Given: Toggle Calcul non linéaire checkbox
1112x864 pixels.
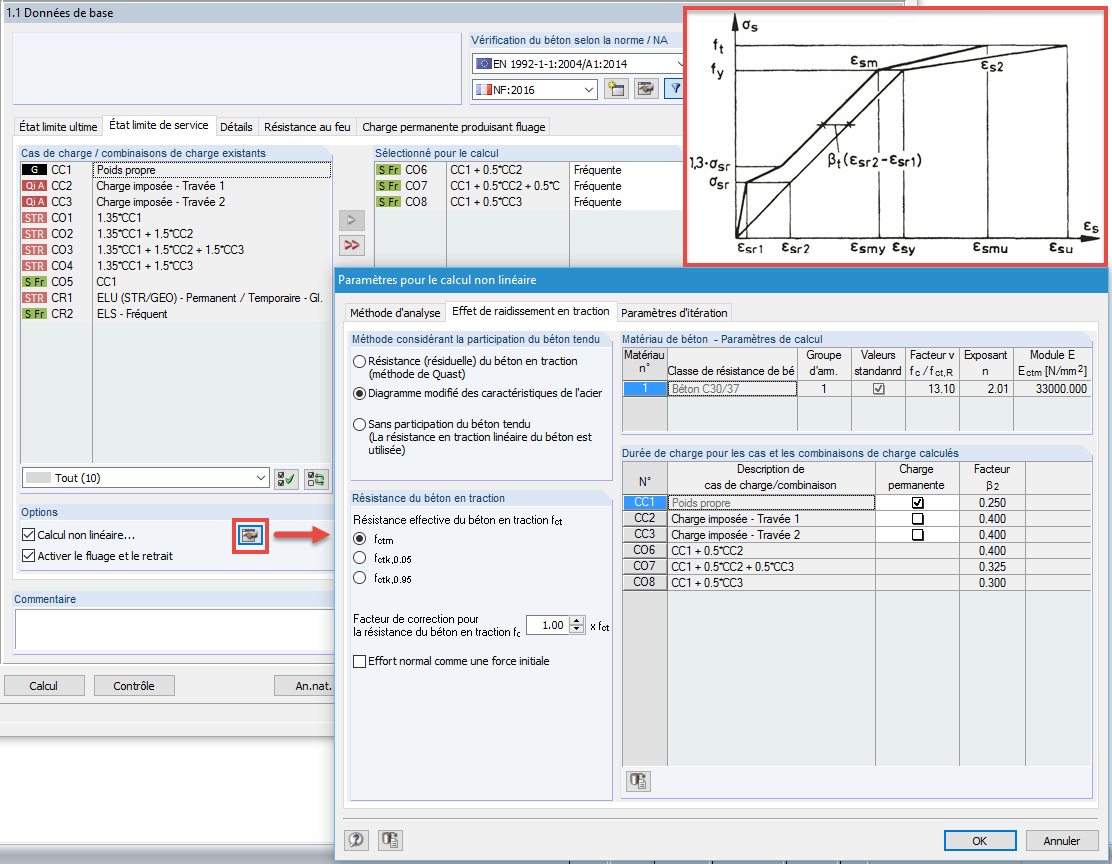Looking at the screenshot, I should tap(28, 535).
